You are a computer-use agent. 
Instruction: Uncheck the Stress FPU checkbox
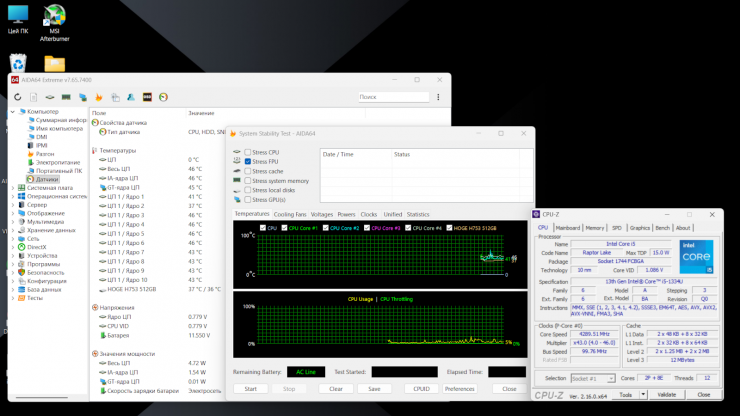248,161
